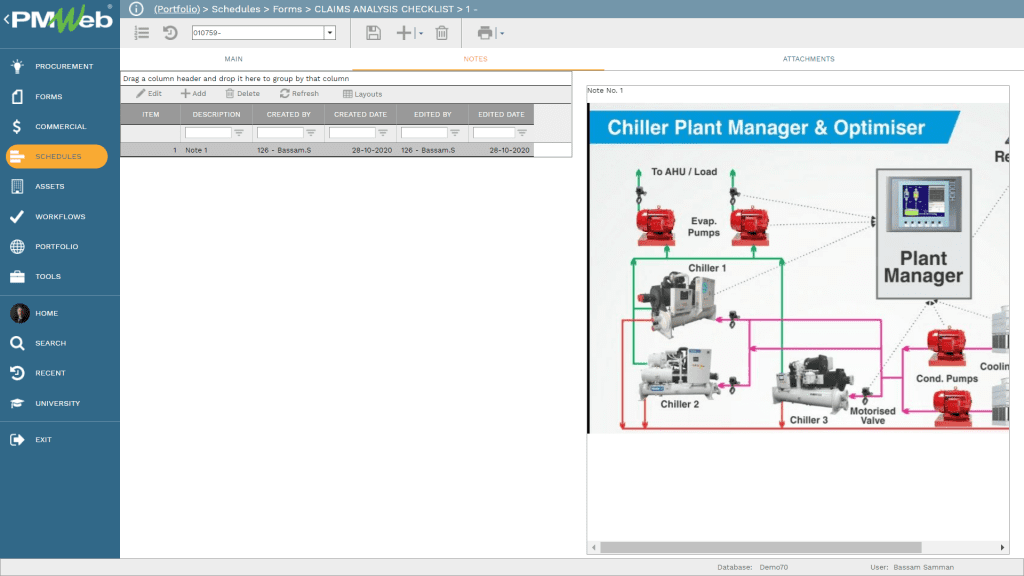Open the Edited By column filter menu
The width and height of the screenshot is (1024, 576).
[455, 133]
